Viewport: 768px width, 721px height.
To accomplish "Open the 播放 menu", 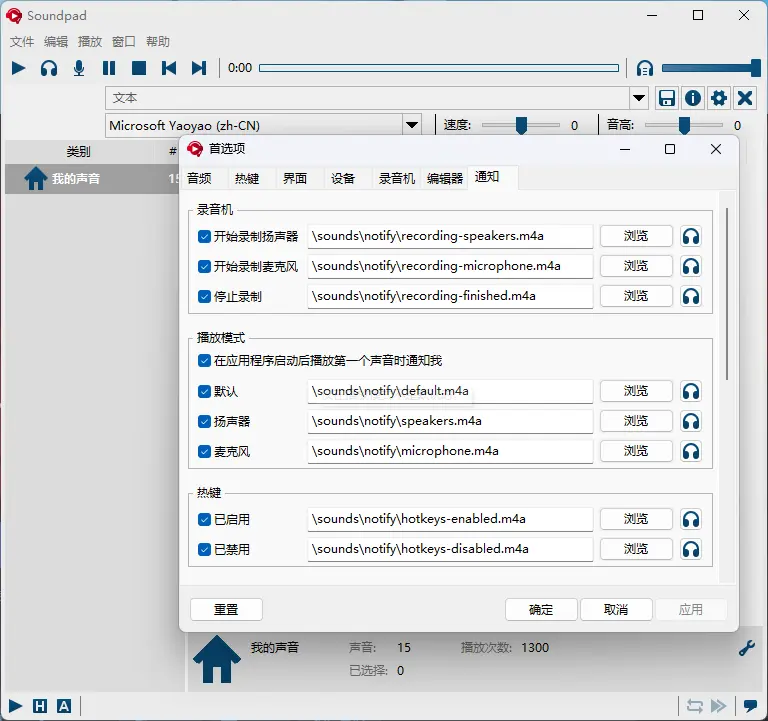I will point(90,42).
